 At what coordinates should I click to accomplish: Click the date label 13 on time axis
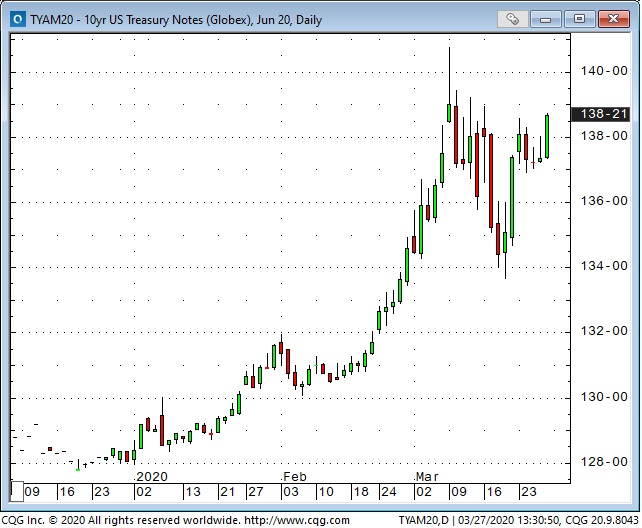[x=193, y=492]
